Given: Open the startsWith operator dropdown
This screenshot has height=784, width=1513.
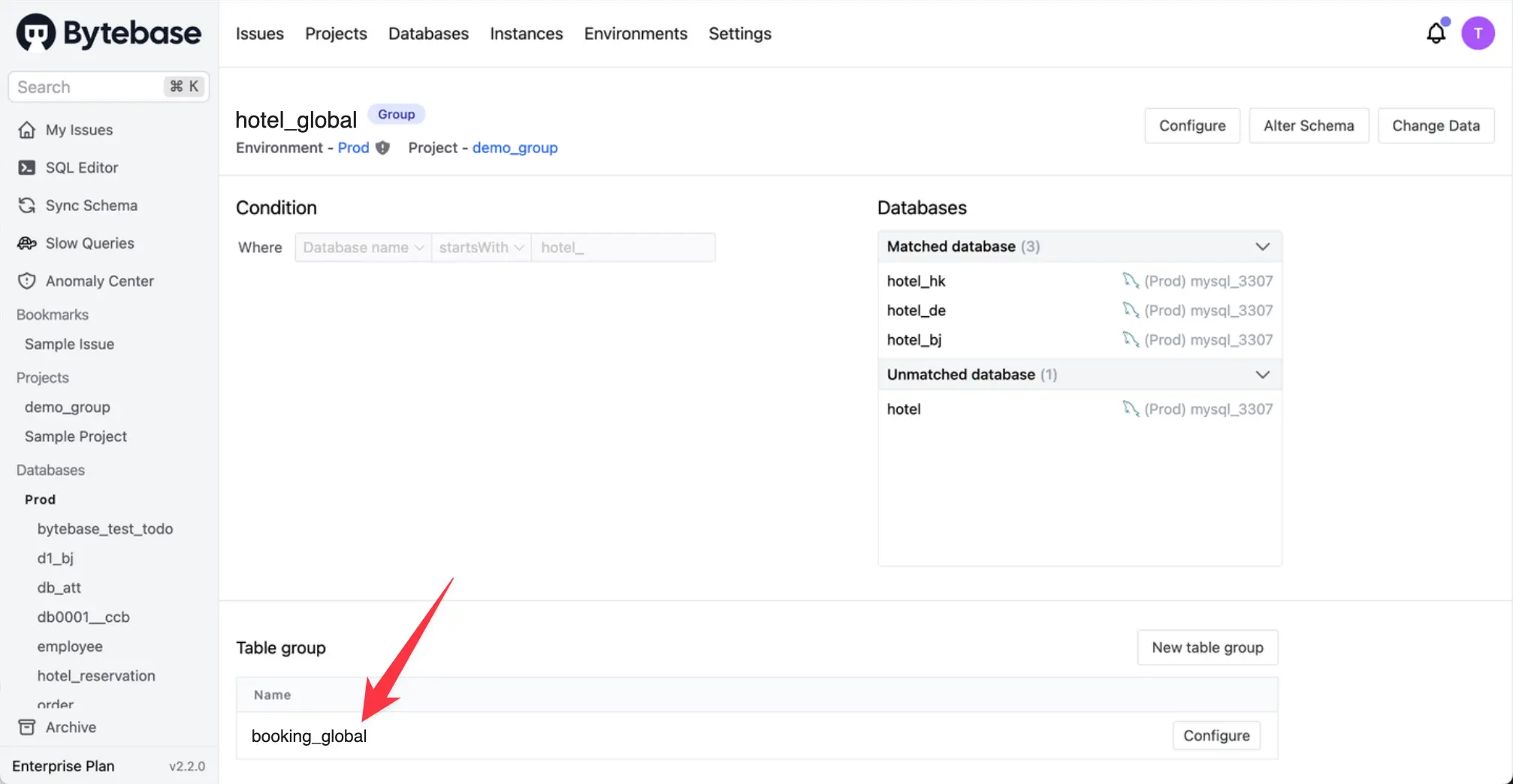Looking at the screenshot, I should click(x=481, y=247).
